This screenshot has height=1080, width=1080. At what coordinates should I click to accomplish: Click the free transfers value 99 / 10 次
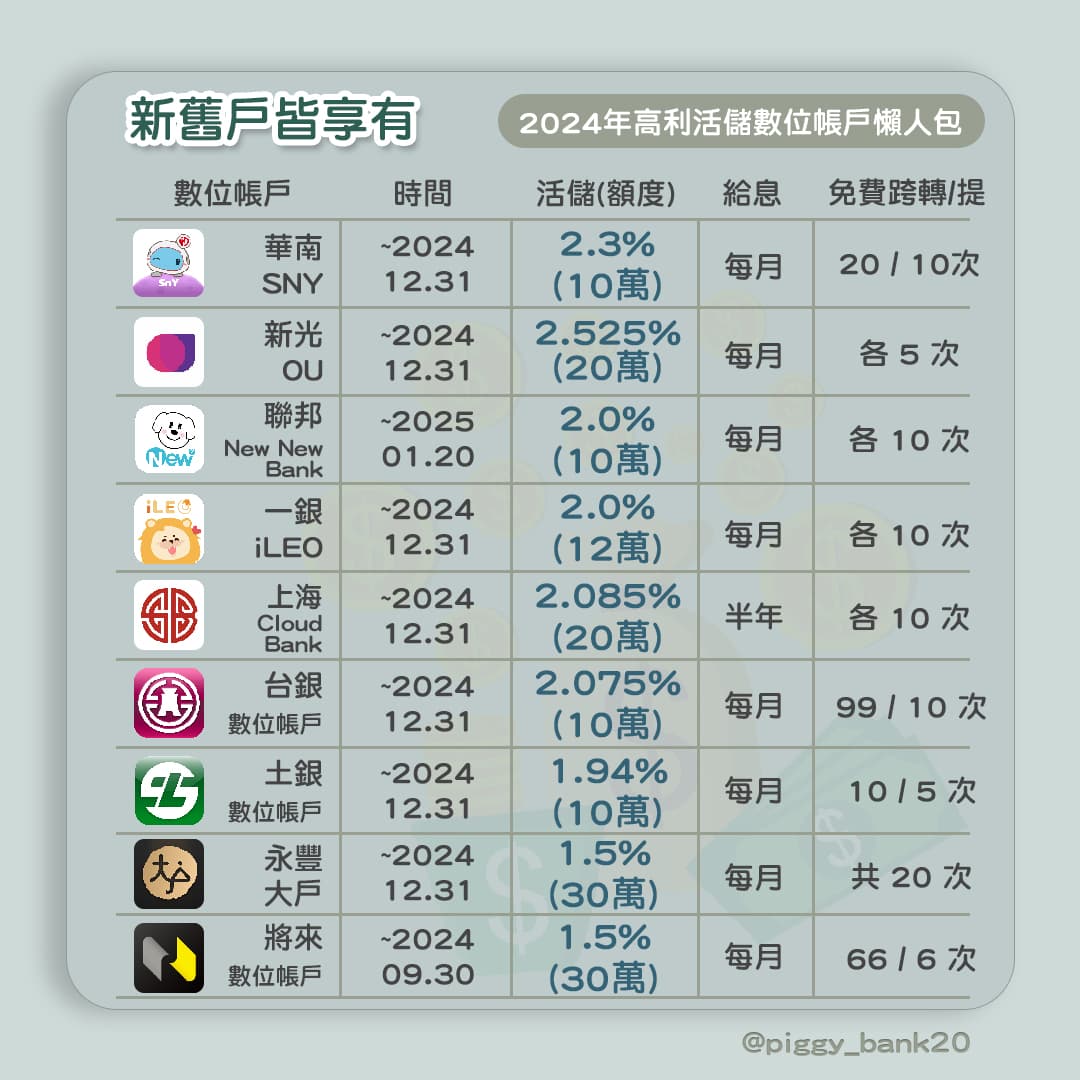911,707
